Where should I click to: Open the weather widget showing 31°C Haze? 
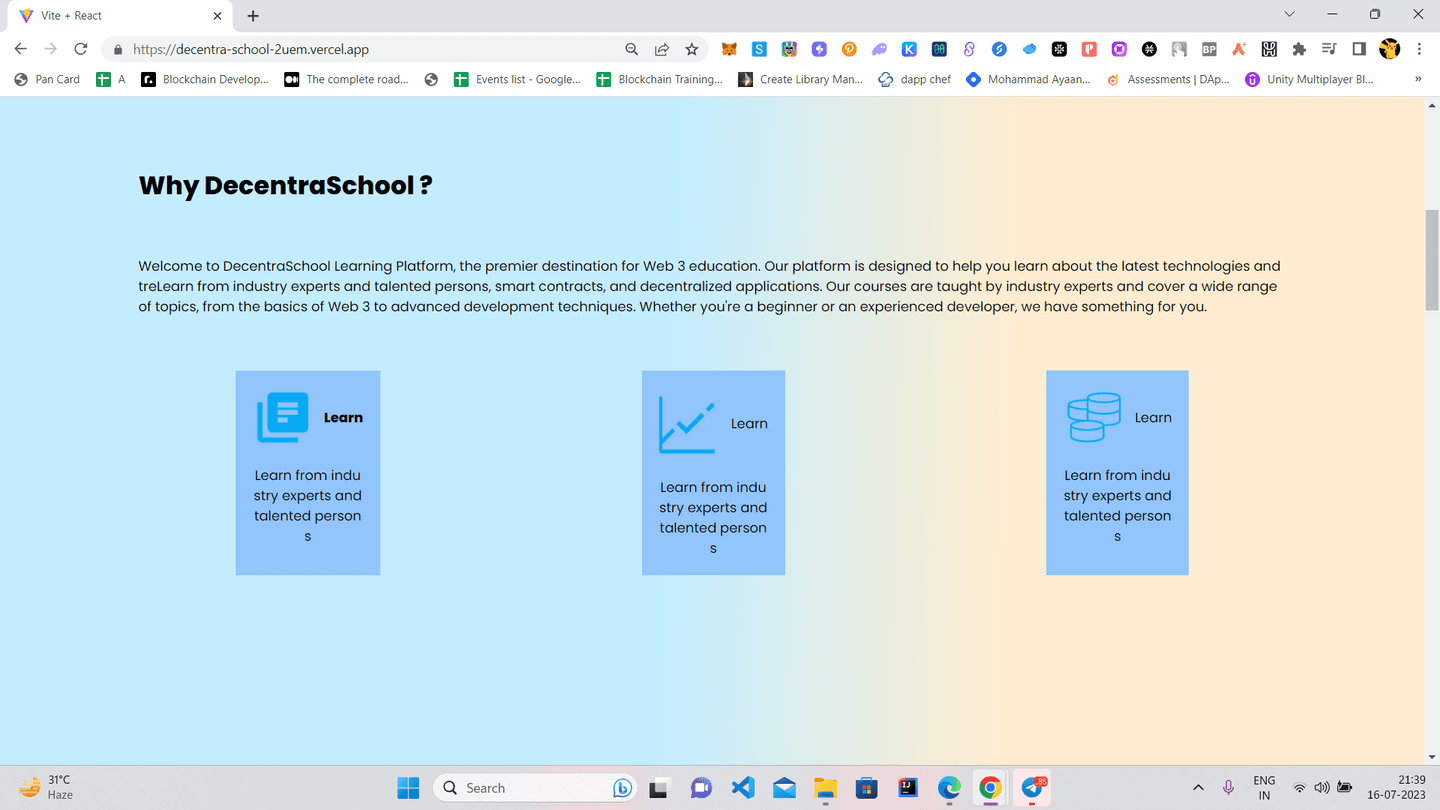[x=47, y=788]
